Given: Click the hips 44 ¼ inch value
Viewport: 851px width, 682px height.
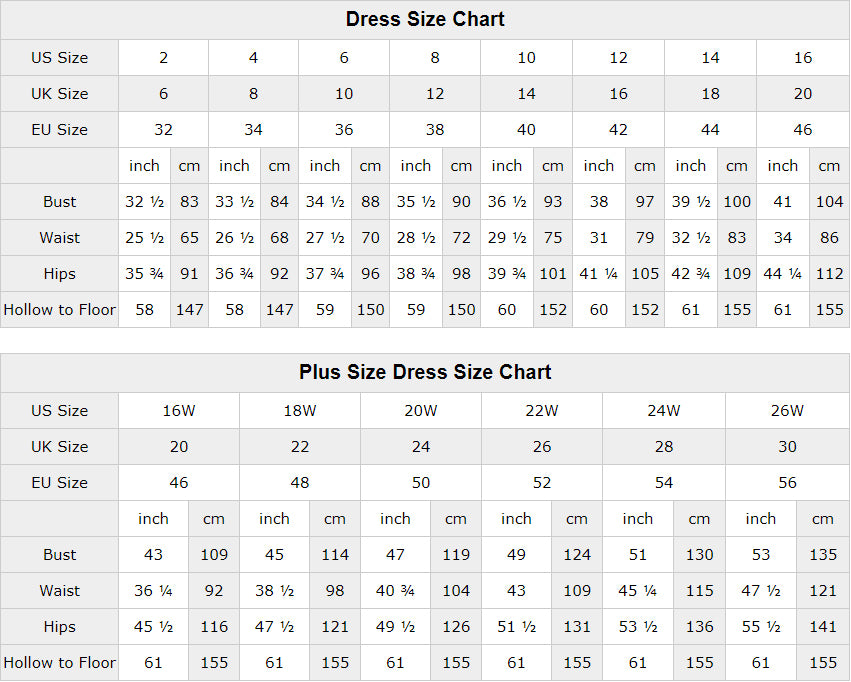Looking at the screenshot, I should tap(783, 274).
